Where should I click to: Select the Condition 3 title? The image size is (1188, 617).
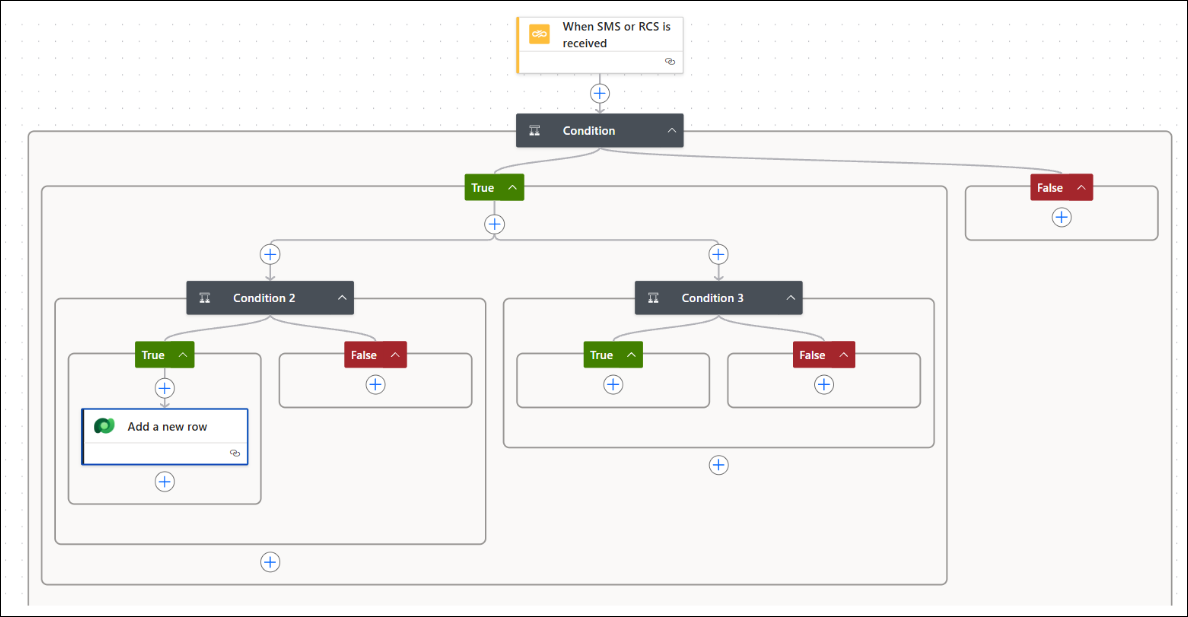(x=712, y=298)
